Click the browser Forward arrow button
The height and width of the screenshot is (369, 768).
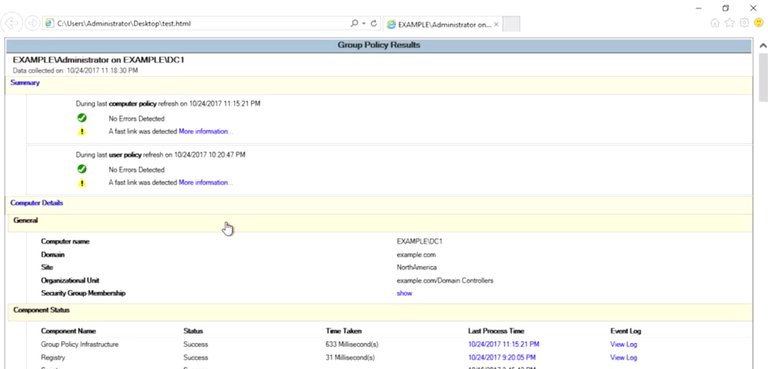[32, 23]
